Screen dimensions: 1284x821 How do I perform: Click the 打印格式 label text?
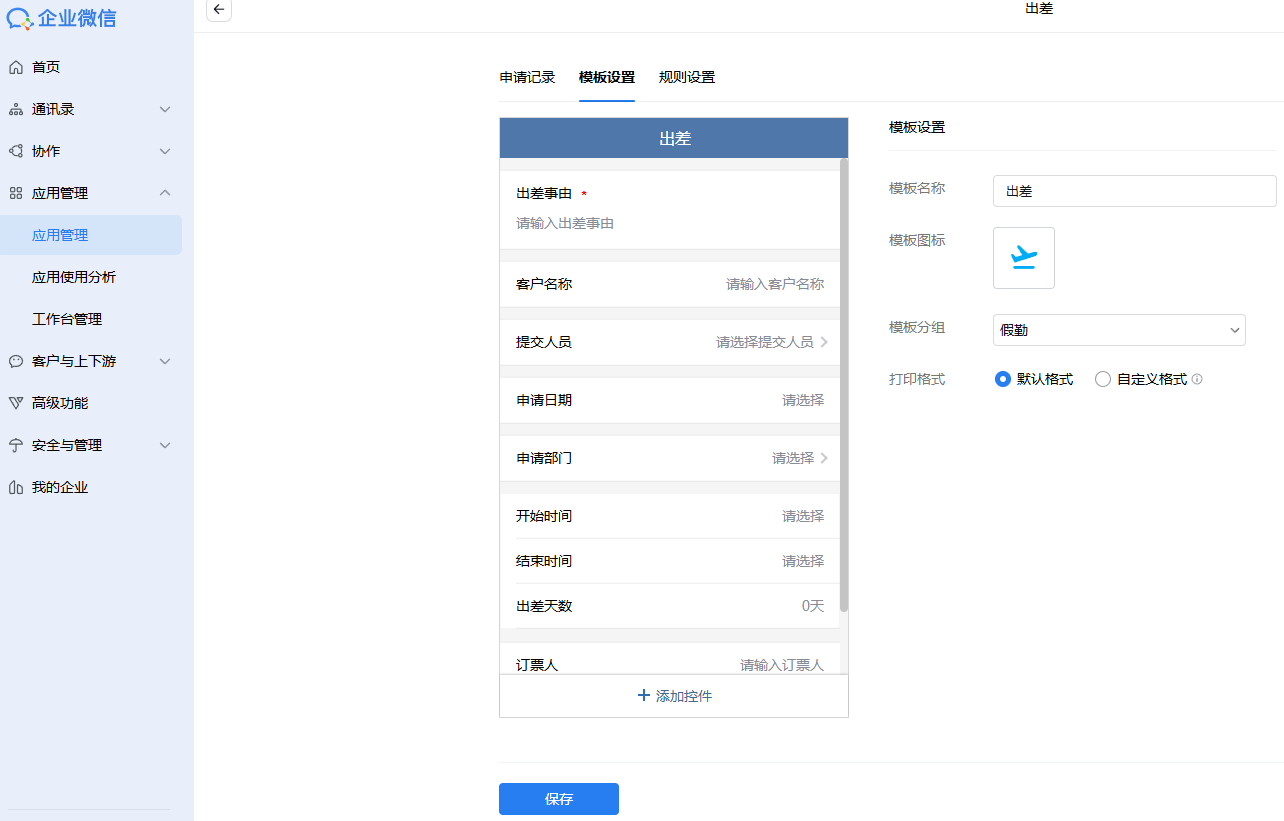point(917,379)
